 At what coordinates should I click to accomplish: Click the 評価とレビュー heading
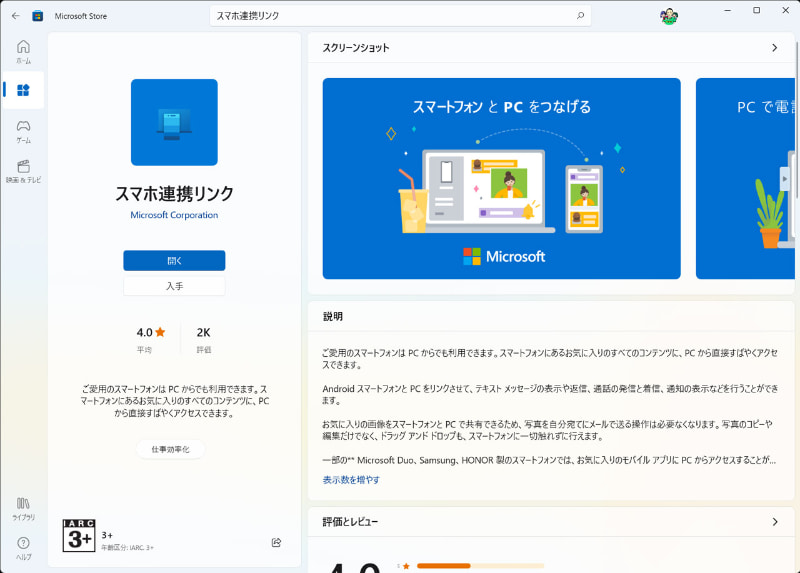coord(350,521)
